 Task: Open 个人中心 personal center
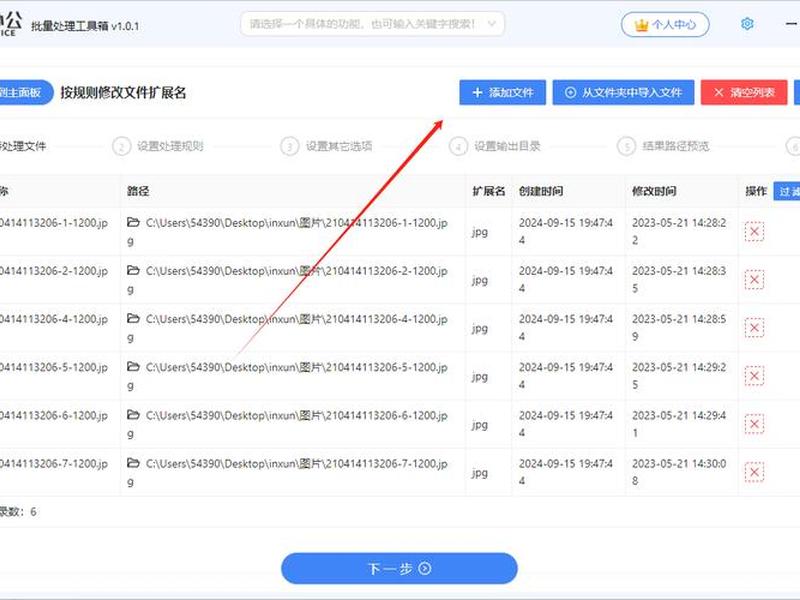pyautogui.click(x=665, y=24)
